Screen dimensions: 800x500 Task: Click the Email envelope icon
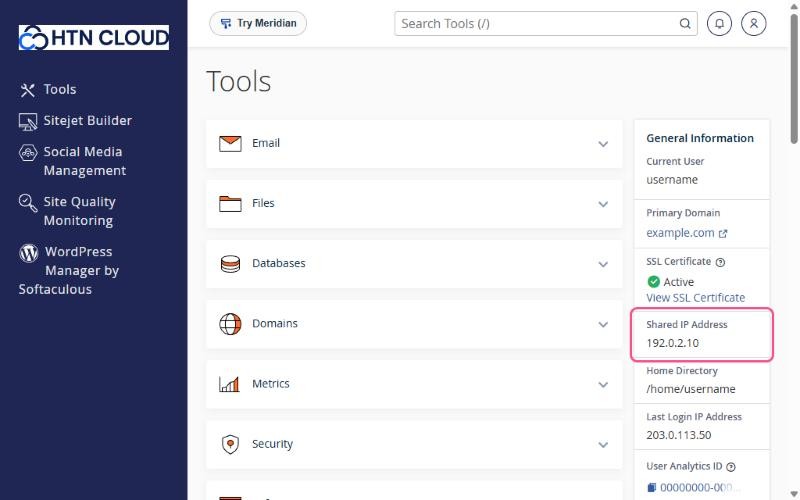point(230,143)
